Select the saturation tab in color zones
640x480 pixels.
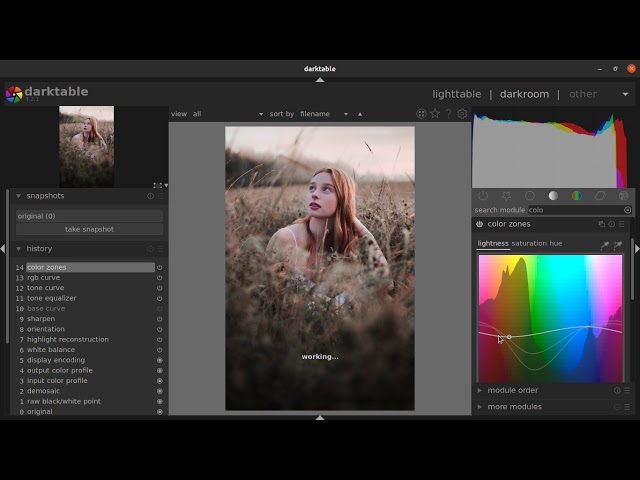click(529, 244)
